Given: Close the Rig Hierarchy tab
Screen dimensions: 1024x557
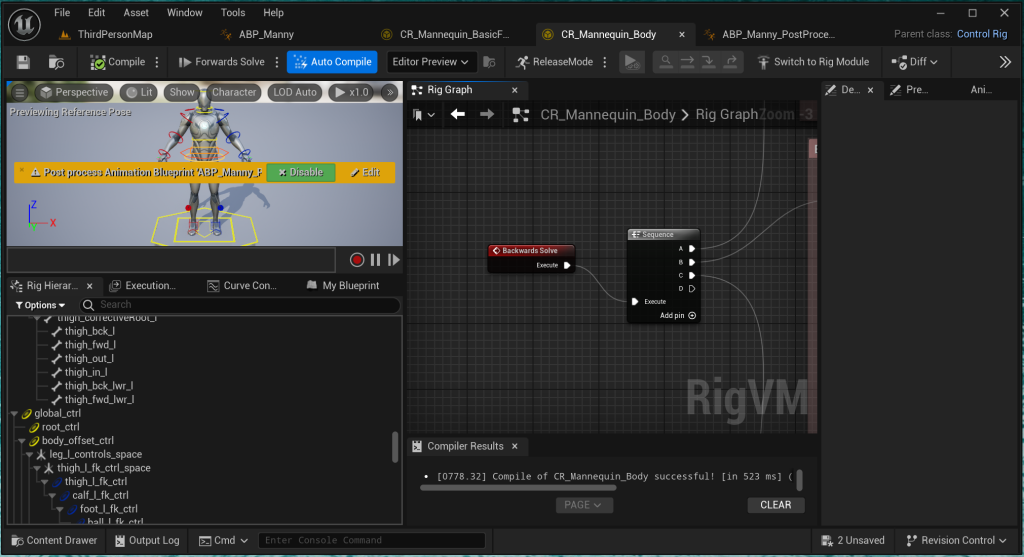Looking at the screenshot, I should point(89,286).
